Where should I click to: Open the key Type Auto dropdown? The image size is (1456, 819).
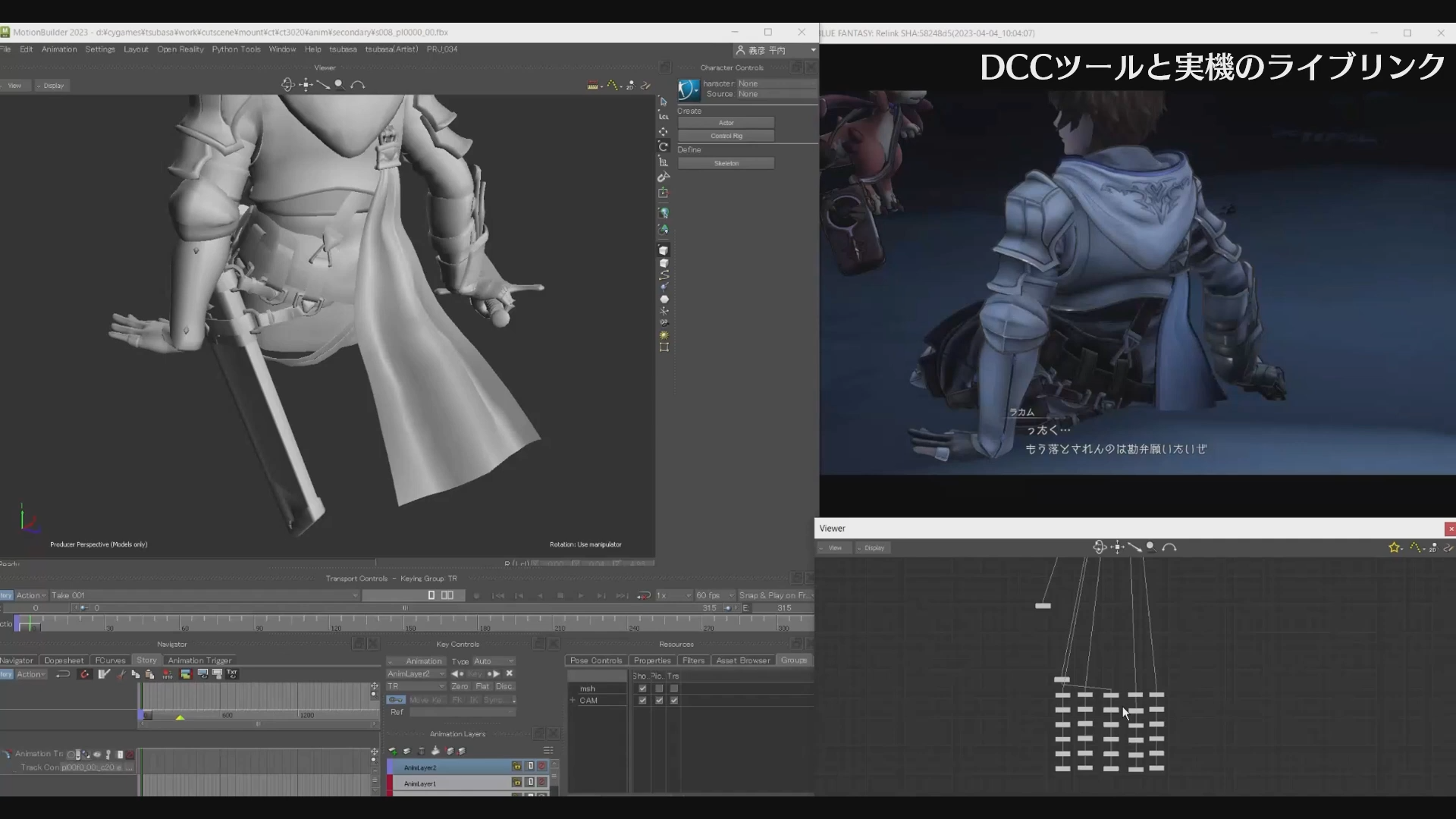tap(494, 661)
